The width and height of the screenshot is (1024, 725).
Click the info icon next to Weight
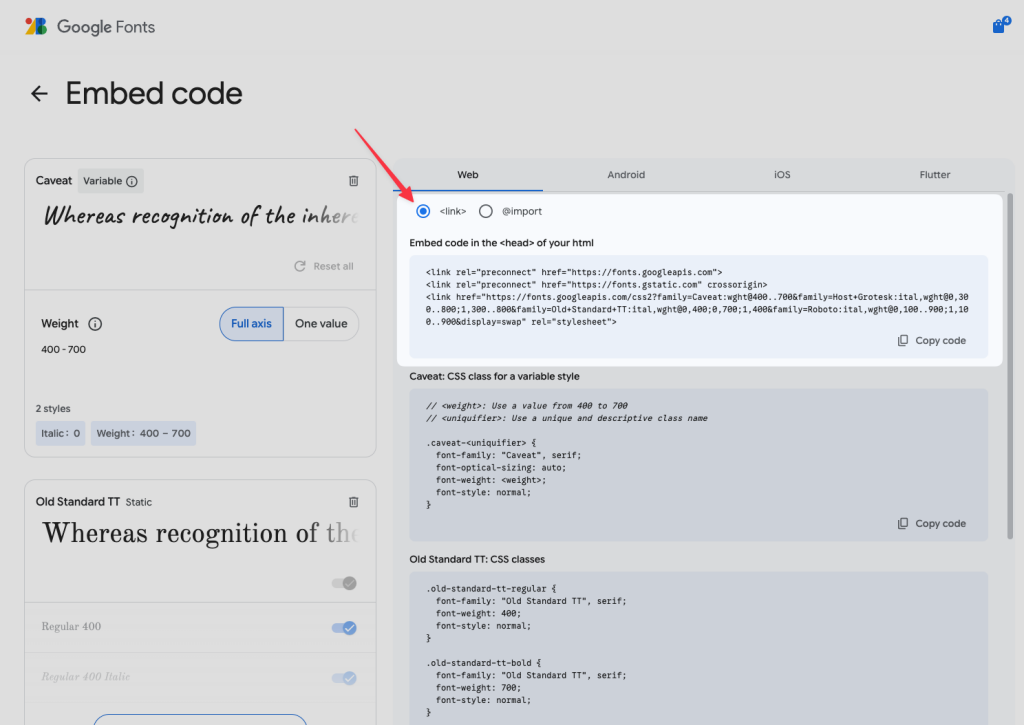(96, 324)
